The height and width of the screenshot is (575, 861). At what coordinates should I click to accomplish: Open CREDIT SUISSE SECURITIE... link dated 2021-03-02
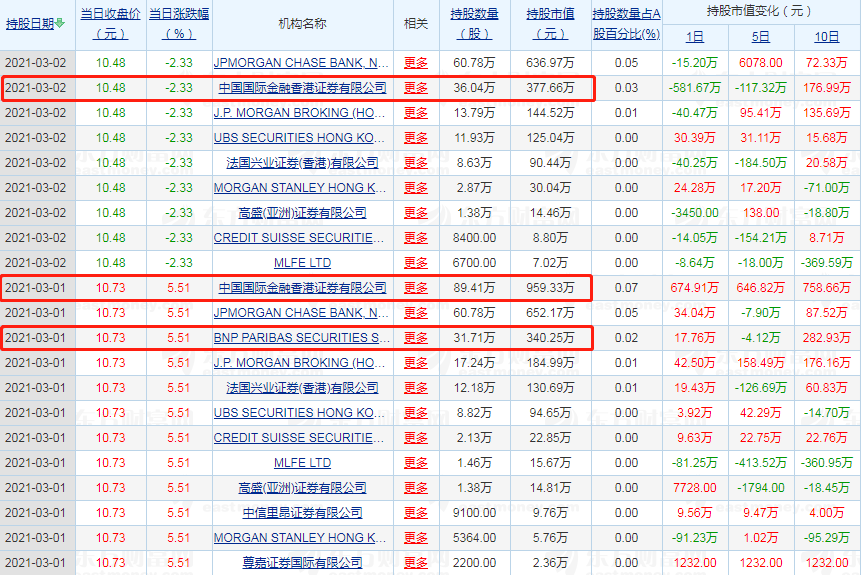click(299, 238)
